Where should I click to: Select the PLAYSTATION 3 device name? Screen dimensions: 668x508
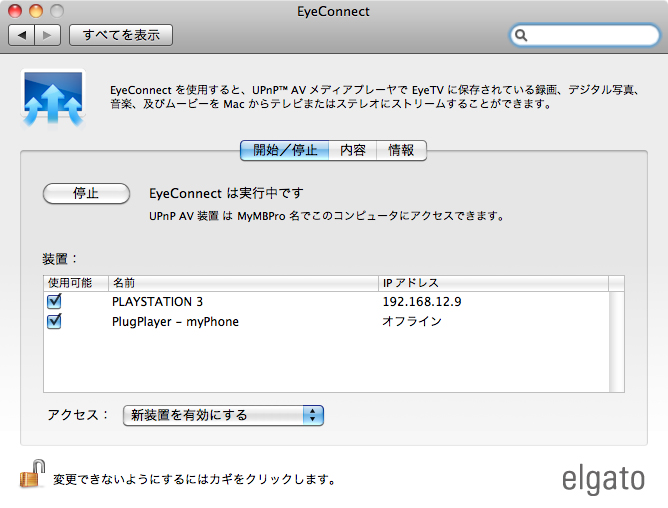point(157,302)
